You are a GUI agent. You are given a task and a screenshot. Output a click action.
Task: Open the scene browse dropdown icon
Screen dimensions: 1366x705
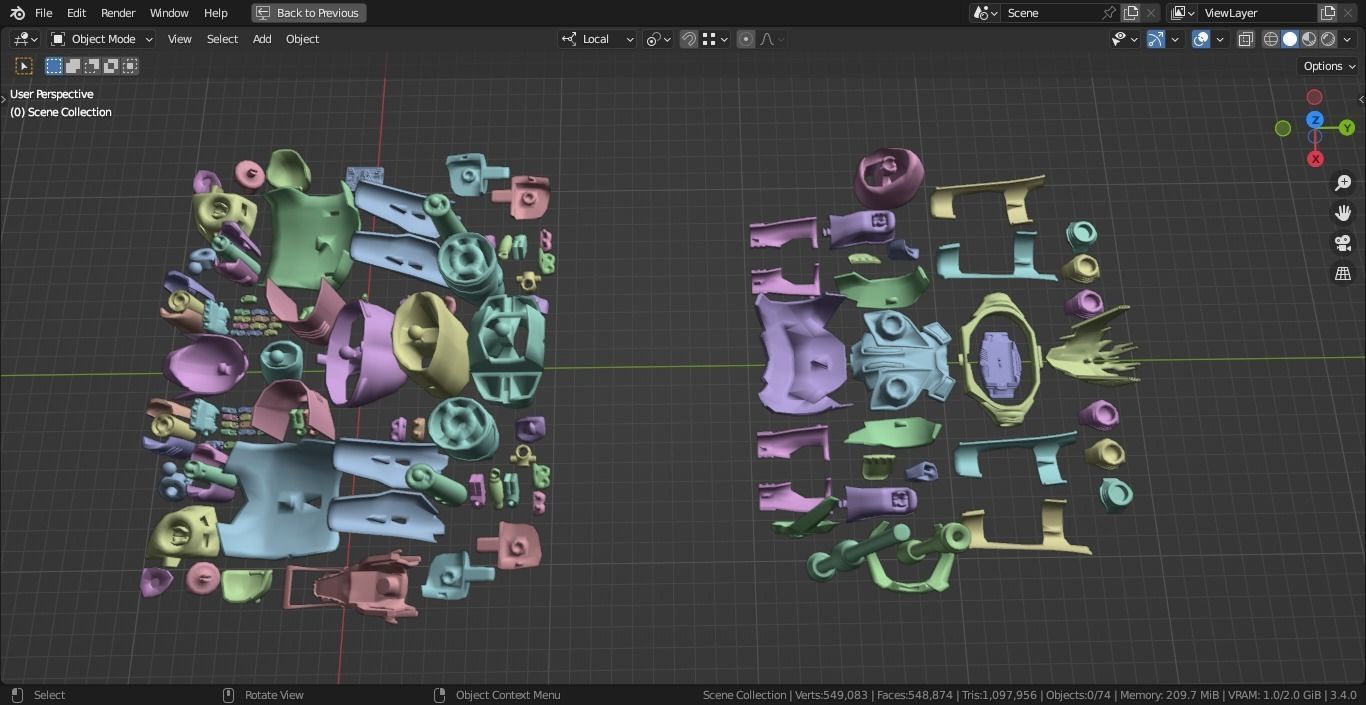coord(985,13)
